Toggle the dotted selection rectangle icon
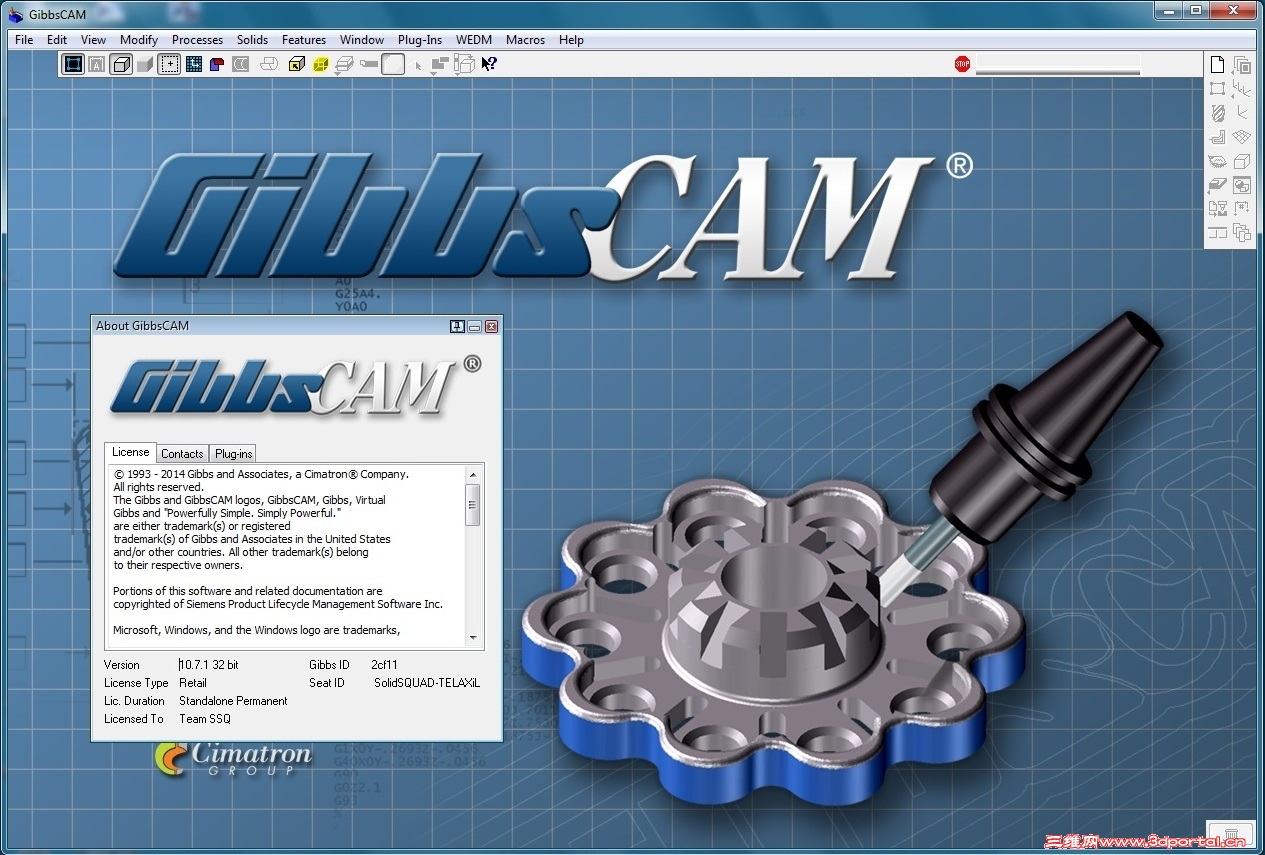The width and height of the screenshot is (1265, 855). click(170, 64)
